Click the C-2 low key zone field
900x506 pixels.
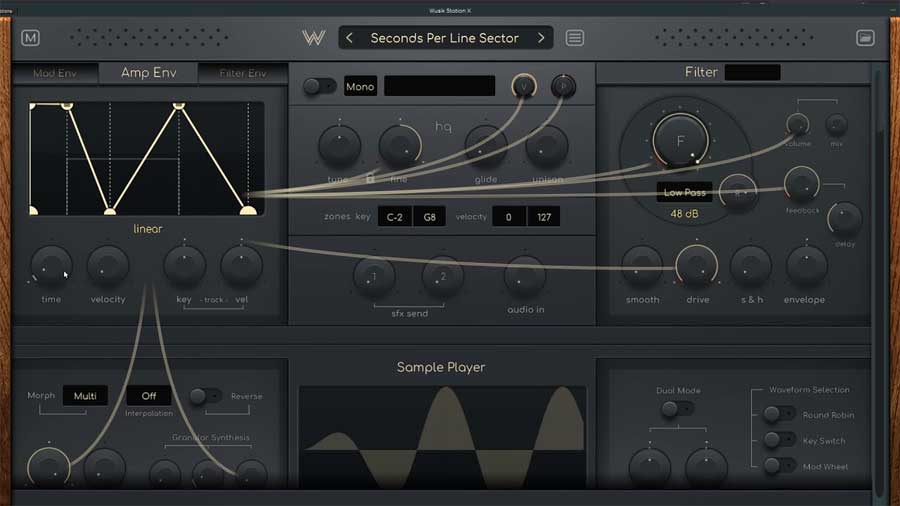394,217
